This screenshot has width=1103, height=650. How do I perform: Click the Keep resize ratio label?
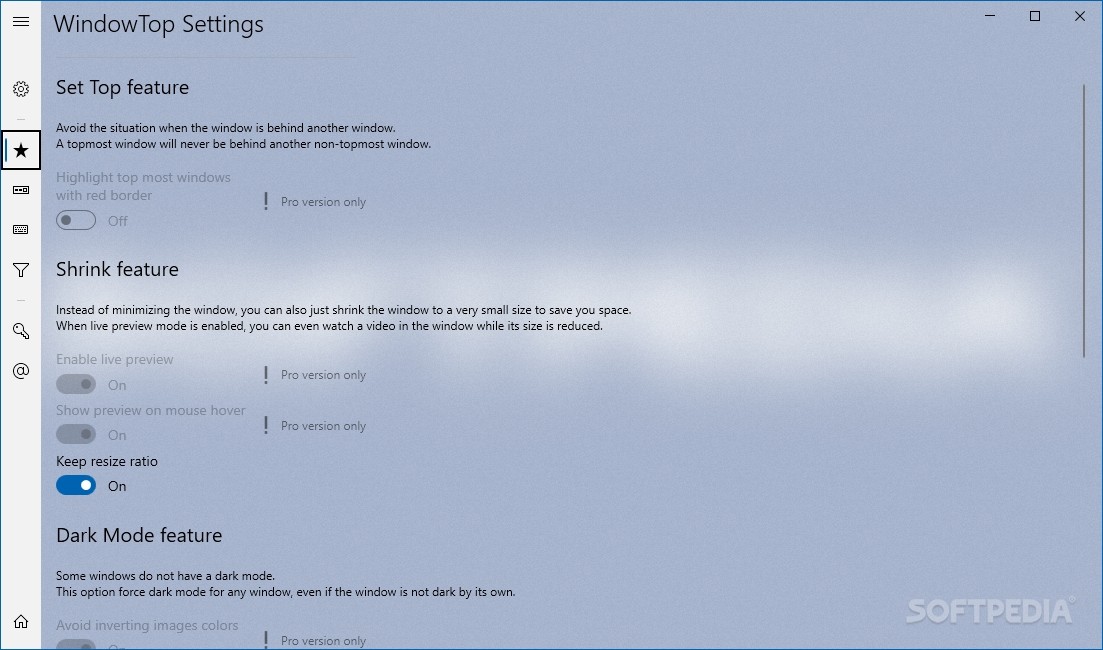pos(107,461)
